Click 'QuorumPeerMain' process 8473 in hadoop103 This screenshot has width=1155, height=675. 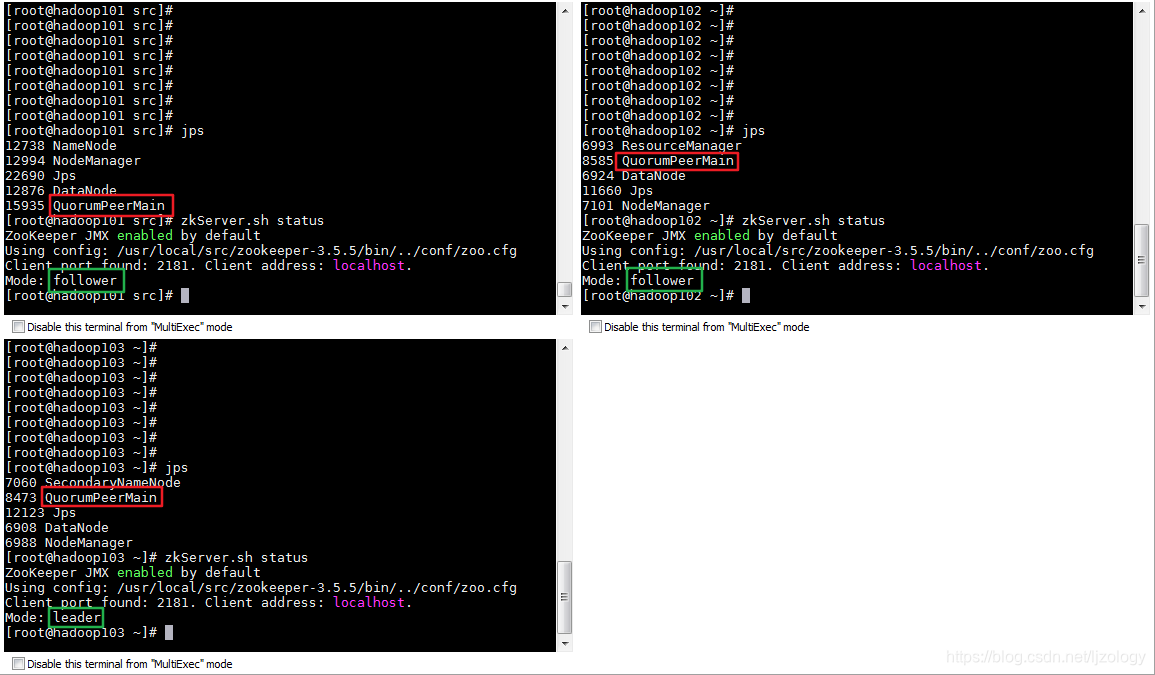(x=101, y=497)
